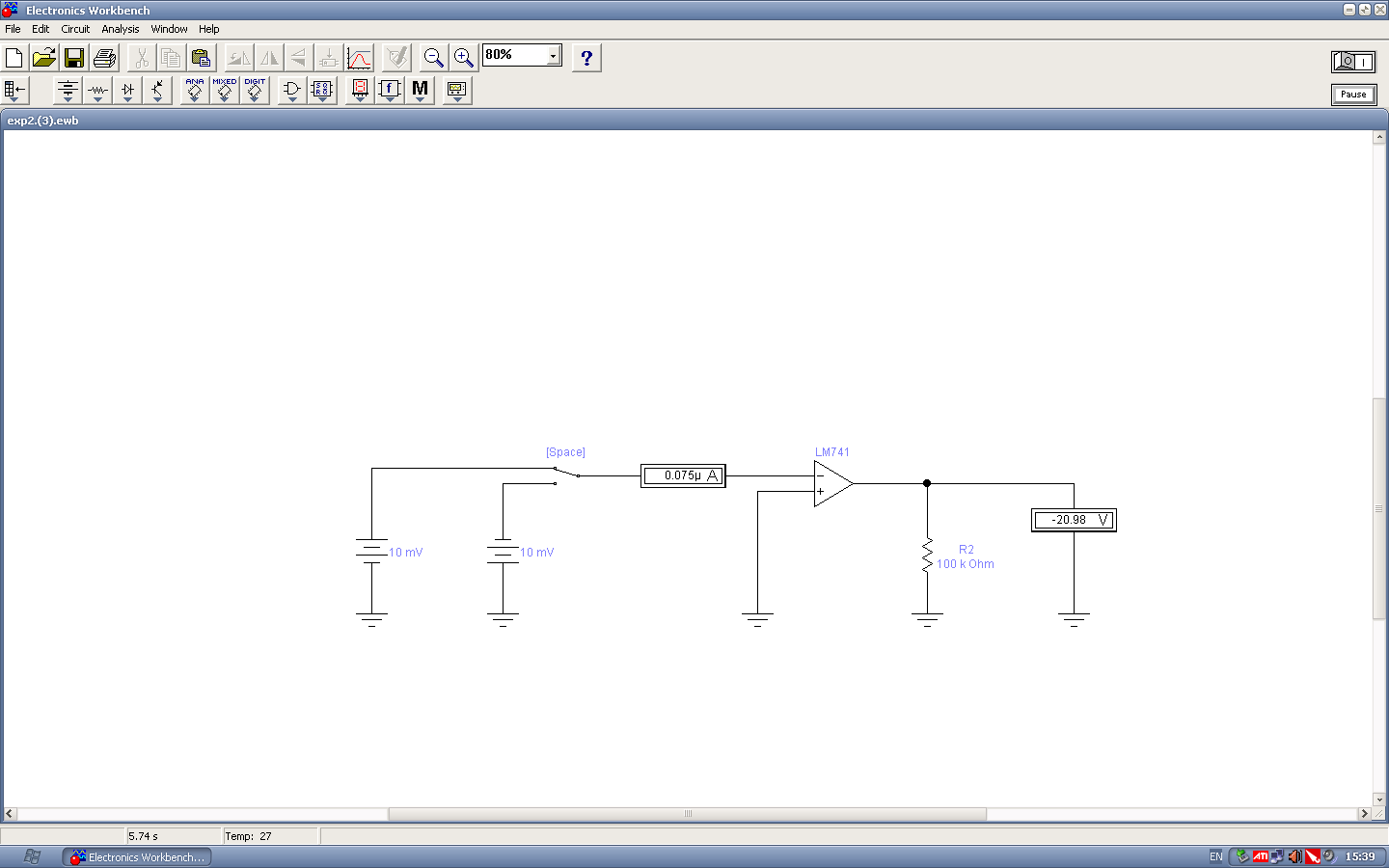The width and height of the screenshot is (1389, 868).
Task: Copy selected components
Action: pyautogui.click(x=172, y=58)
